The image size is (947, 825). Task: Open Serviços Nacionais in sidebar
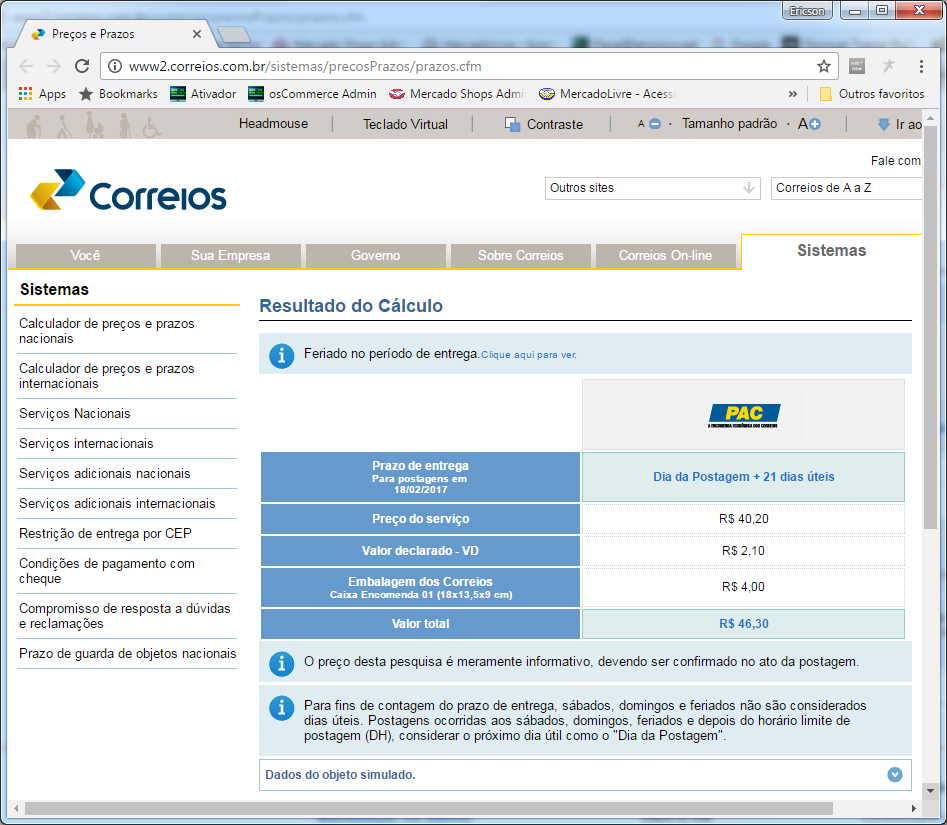[x=74, y=414]
